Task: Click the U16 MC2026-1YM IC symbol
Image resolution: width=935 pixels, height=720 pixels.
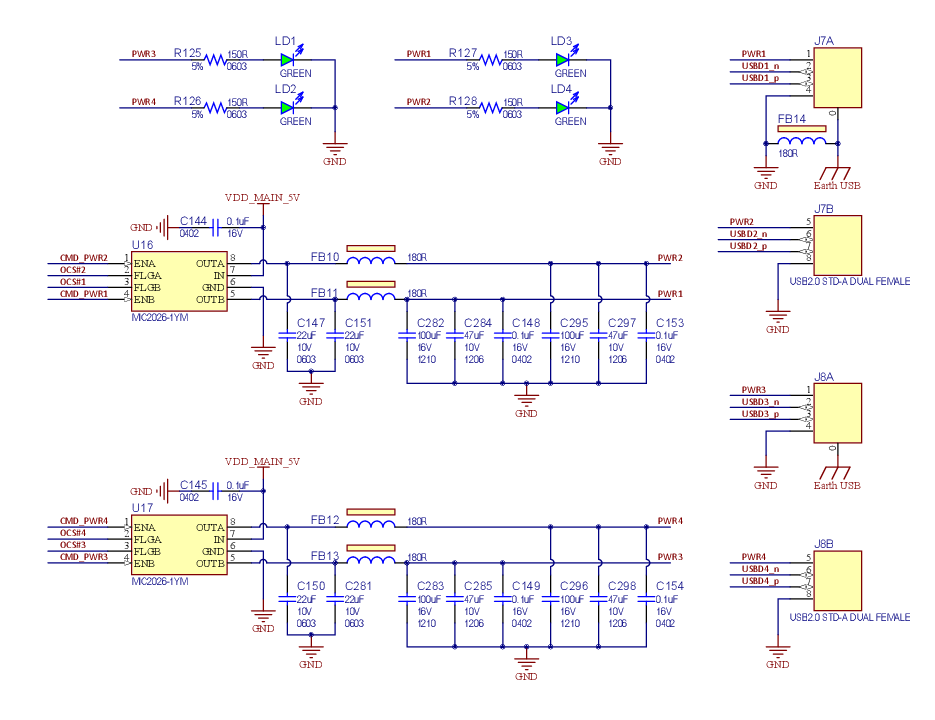Action: (x=178, y=281)
